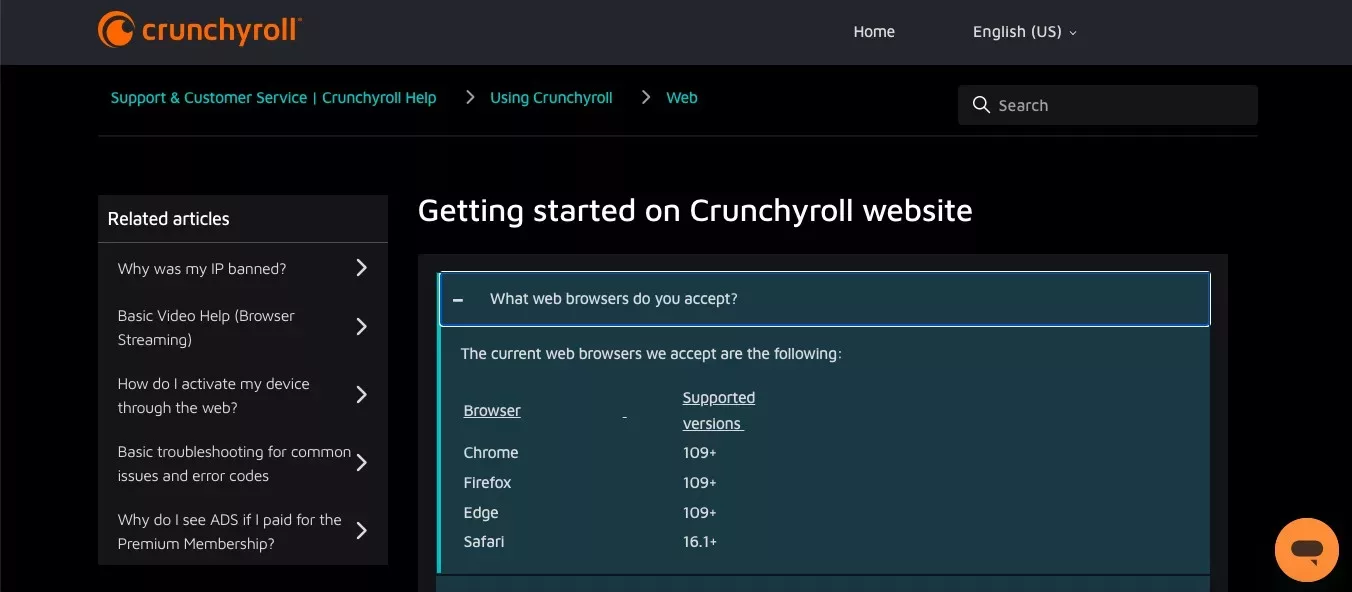Click the chevron beside How do I activate my device
Viewport: 1352px width, 592px height.
point(362,395)
